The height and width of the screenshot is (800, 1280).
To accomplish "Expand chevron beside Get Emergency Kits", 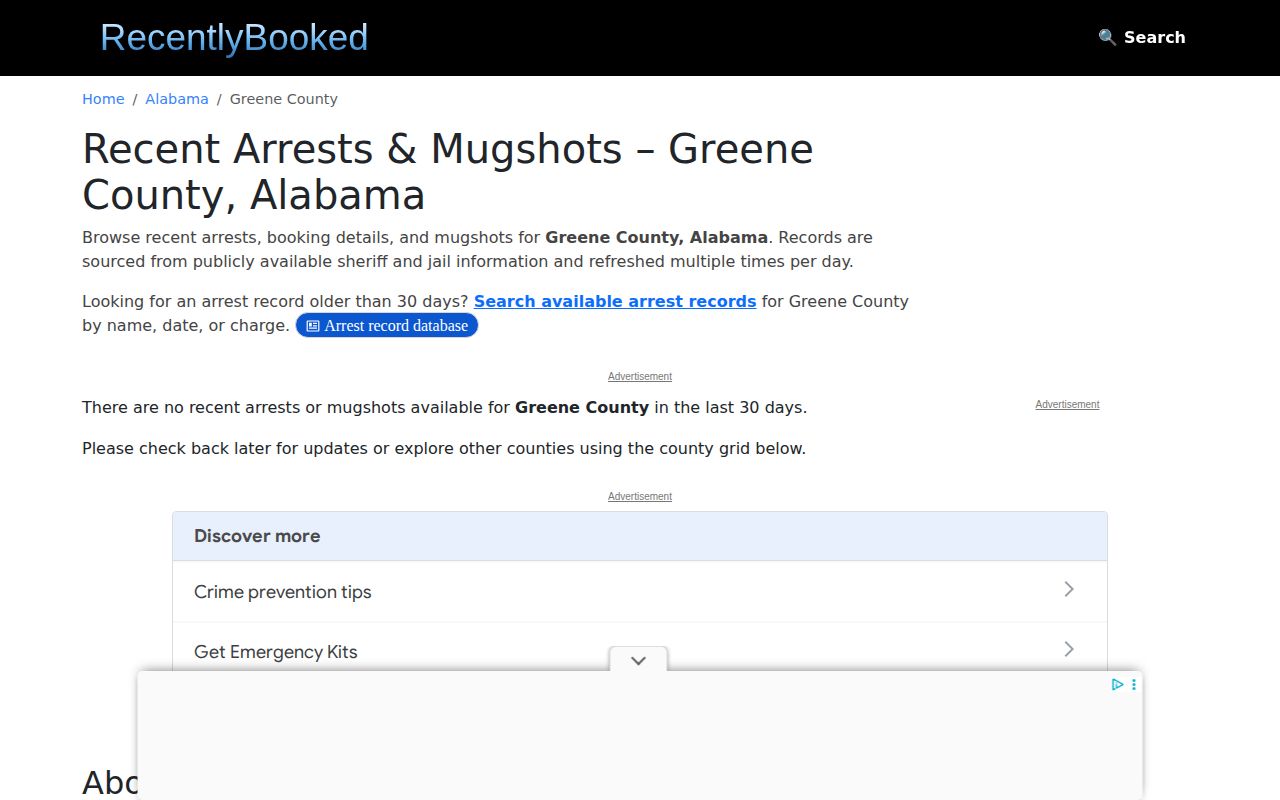I will click(x=1069, y=649).
